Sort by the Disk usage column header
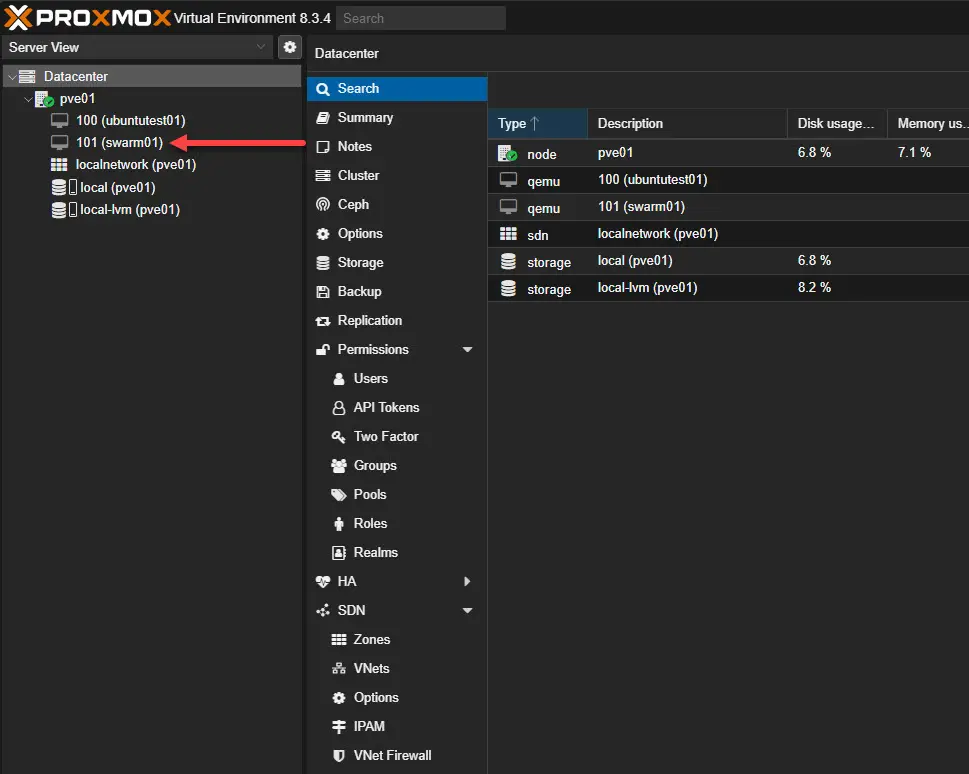 coord(837,124)
